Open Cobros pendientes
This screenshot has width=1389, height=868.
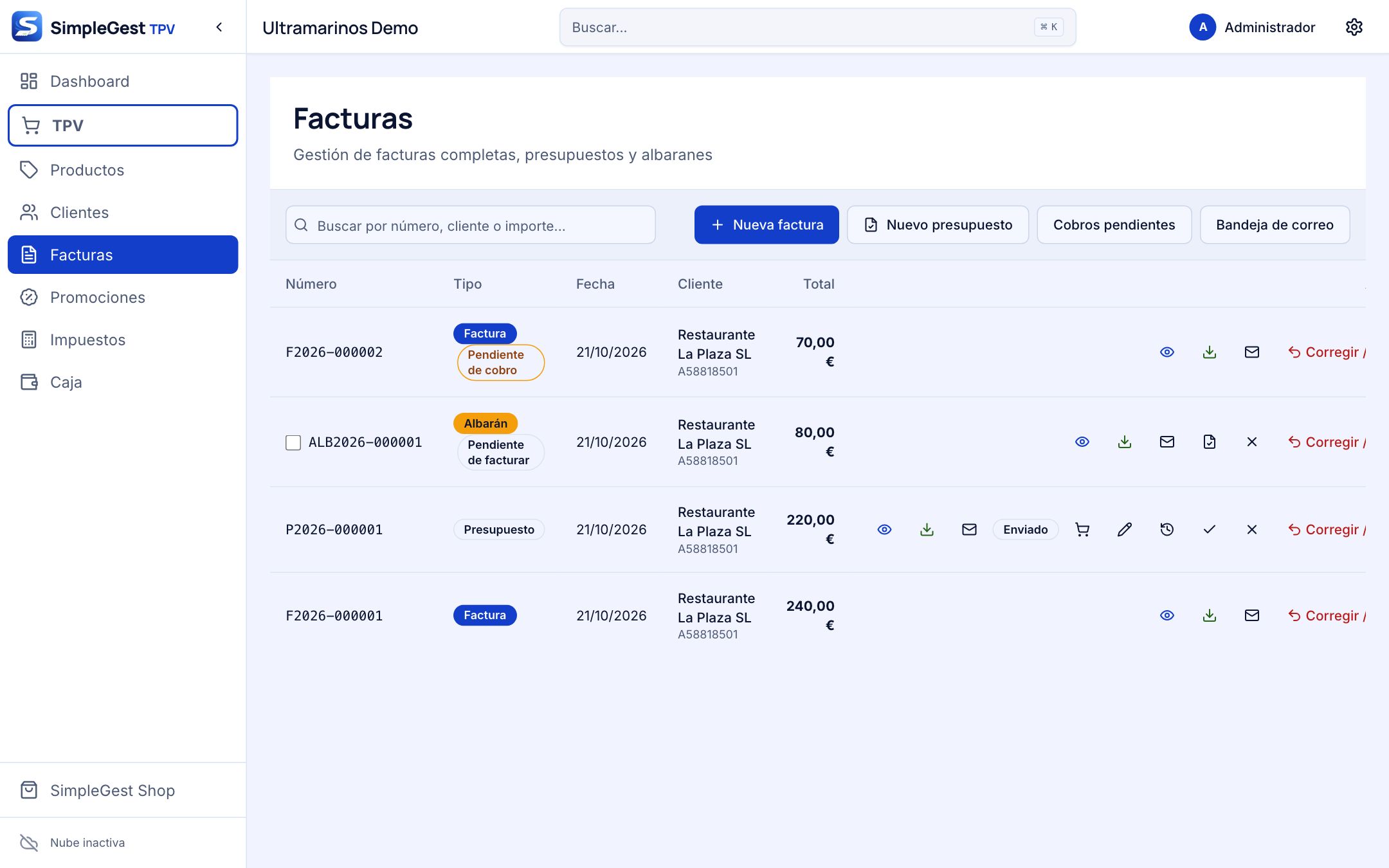click(x=1114, y=224)
